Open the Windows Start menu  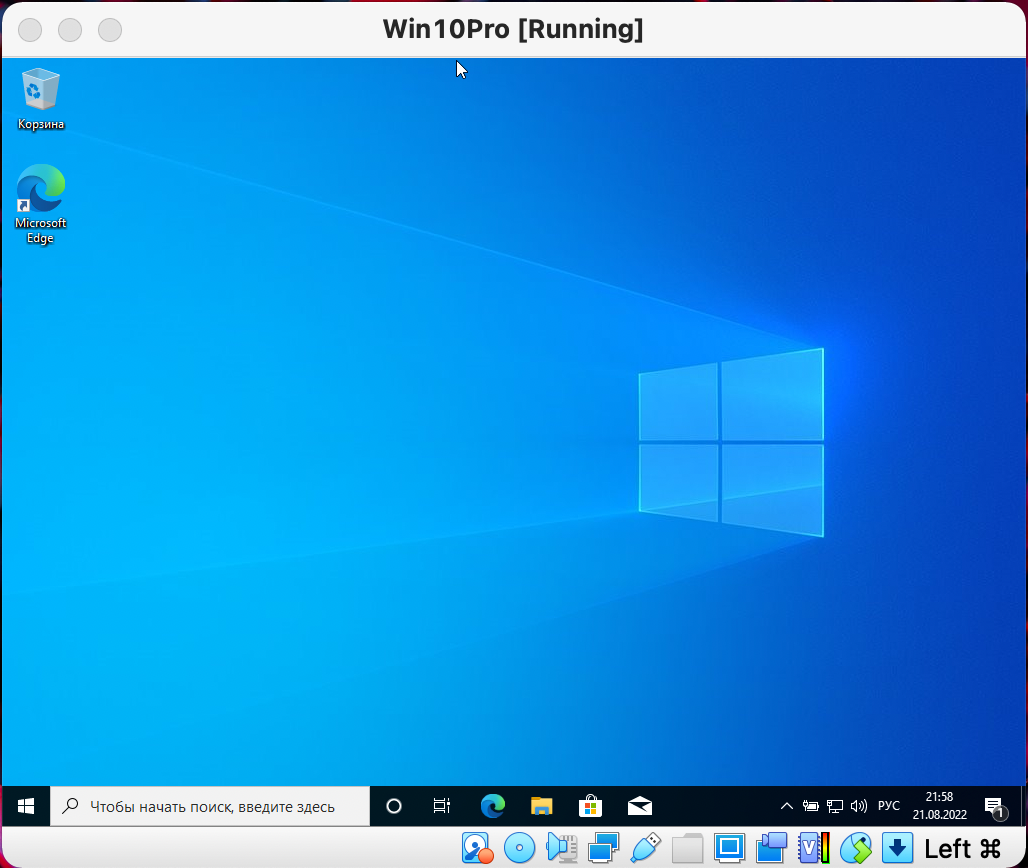(26, 806)
